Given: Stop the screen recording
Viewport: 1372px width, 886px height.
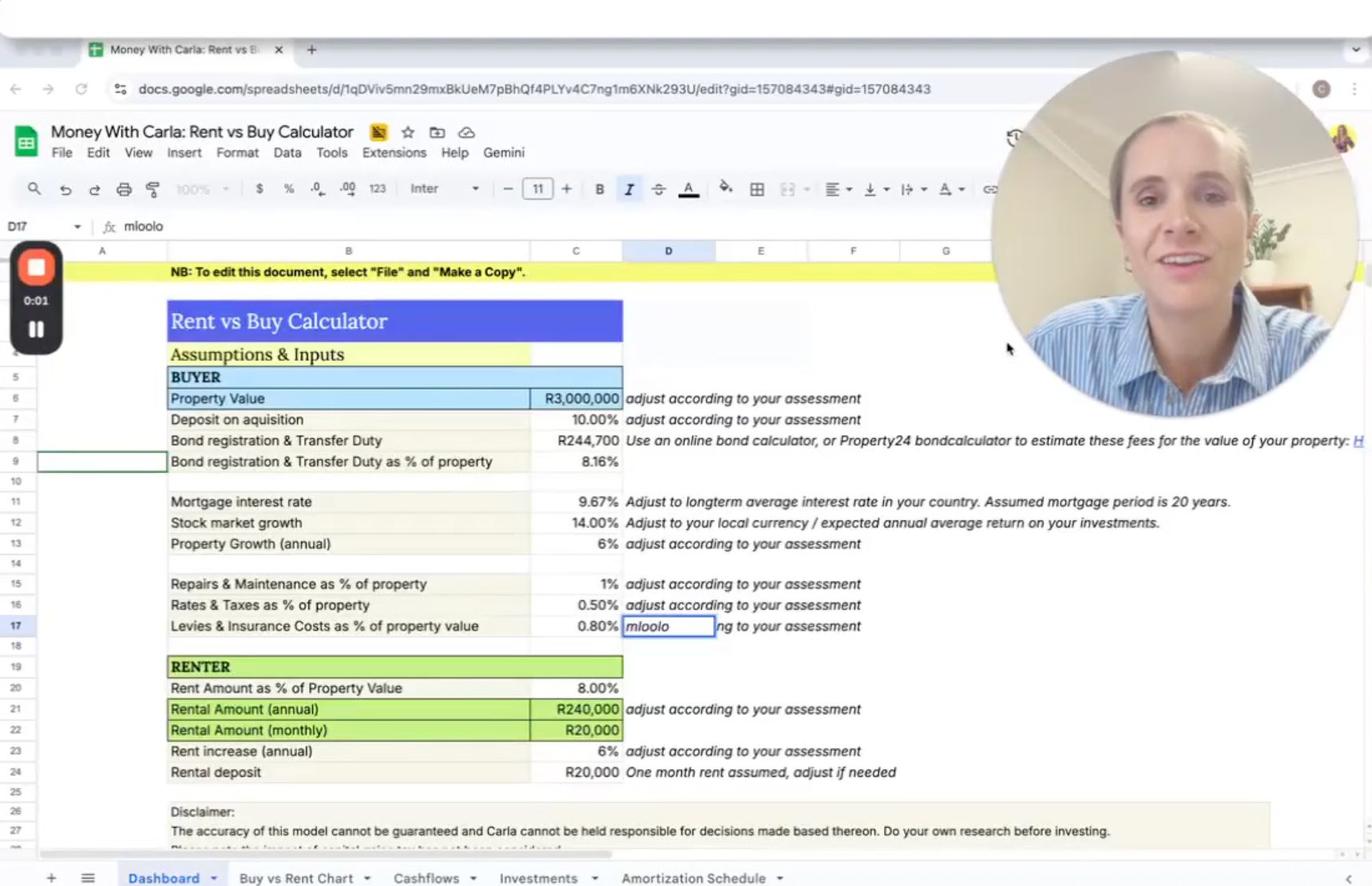Looking at the screenshot, I should point(36,267).
